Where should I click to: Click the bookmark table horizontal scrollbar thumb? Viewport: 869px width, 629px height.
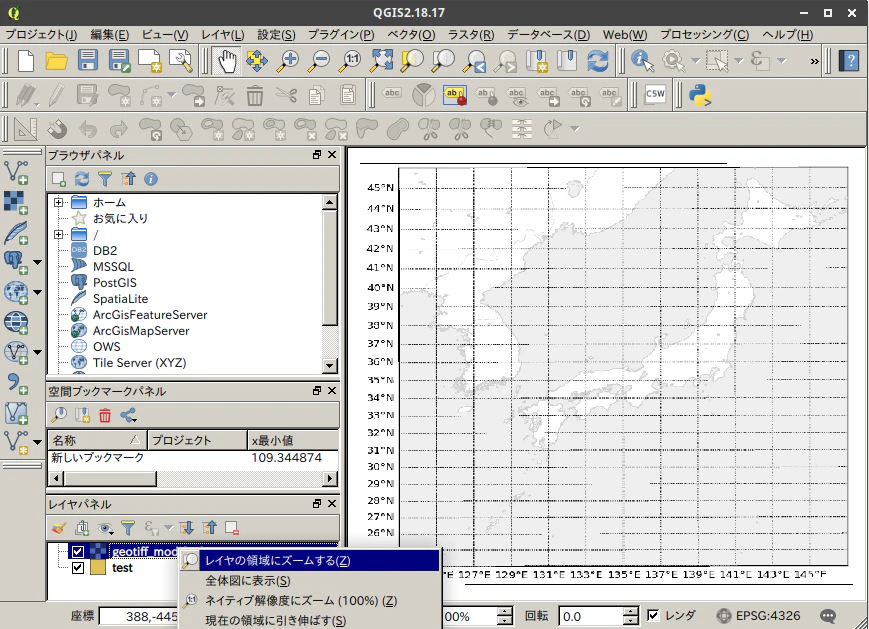point(110,478)
